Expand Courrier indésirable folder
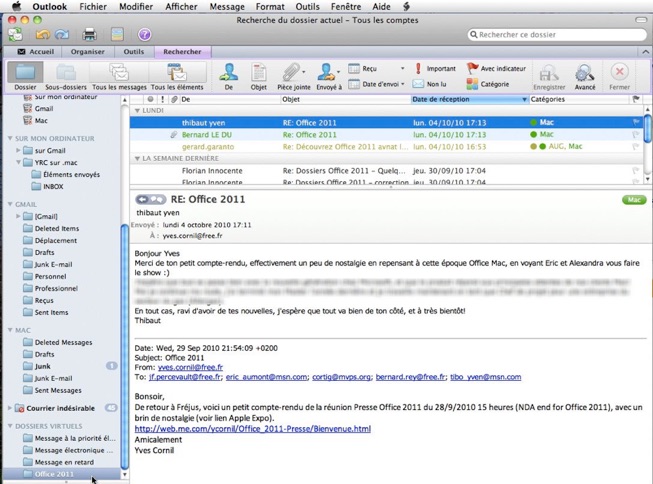 pyautogui.click(x=10, y=408)
